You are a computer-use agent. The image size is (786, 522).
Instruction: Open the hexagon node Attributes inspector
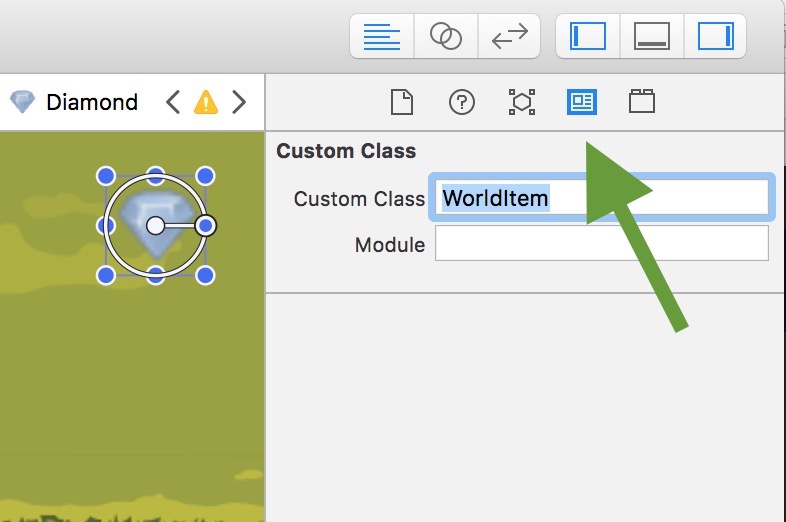point(521,101)
